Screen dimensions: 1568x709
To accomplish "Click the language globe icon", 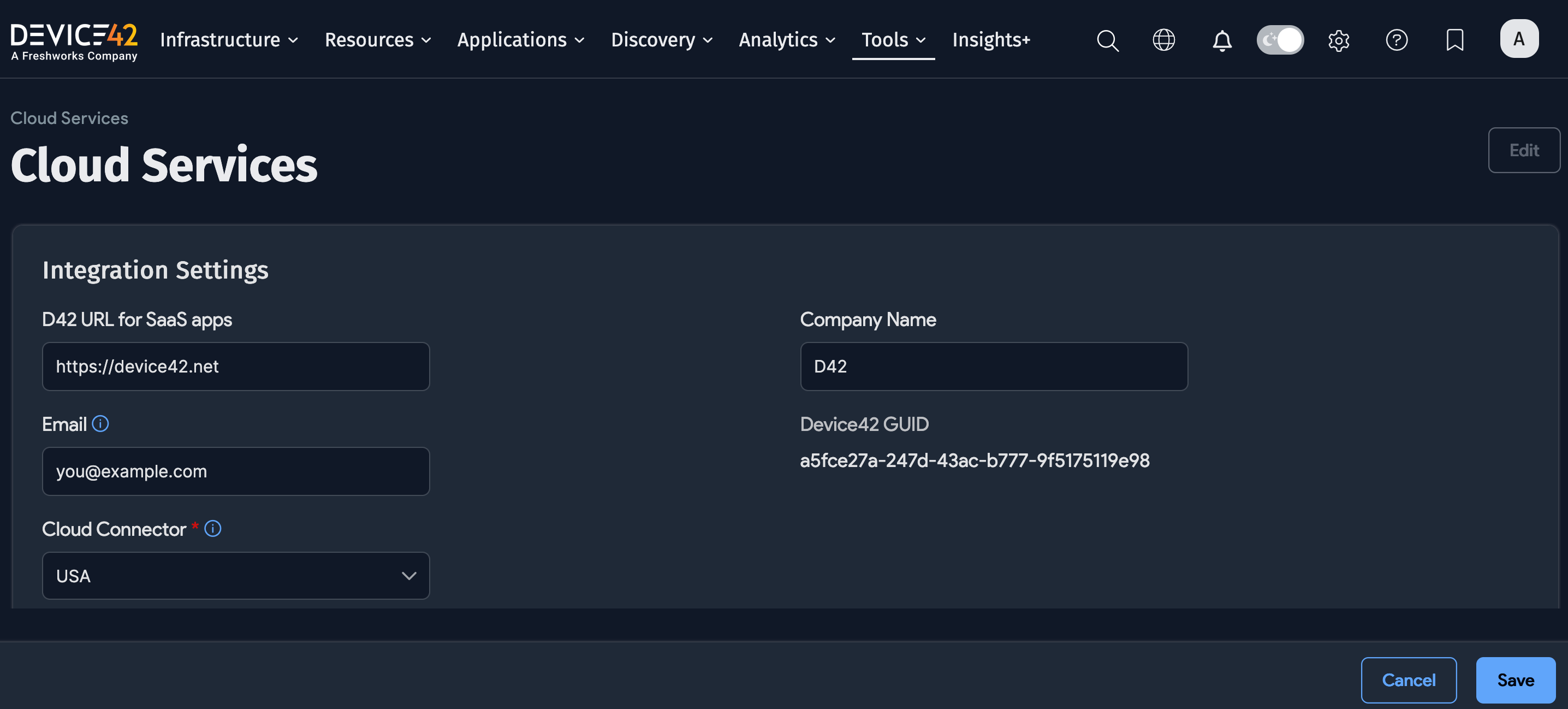I will pyautogui.click(x=1163, y=40).
